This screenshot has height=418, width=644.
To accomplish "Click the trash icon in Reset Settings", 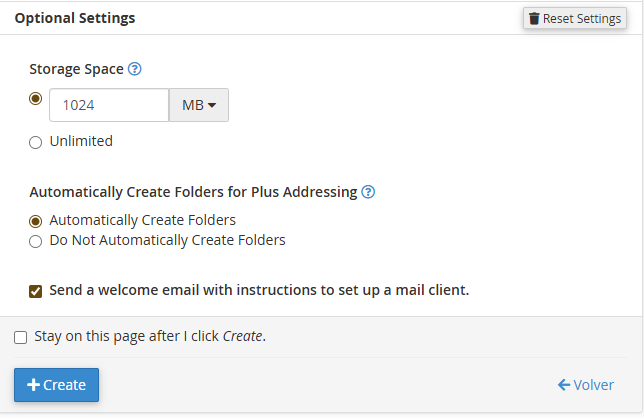I will [534, 19].
